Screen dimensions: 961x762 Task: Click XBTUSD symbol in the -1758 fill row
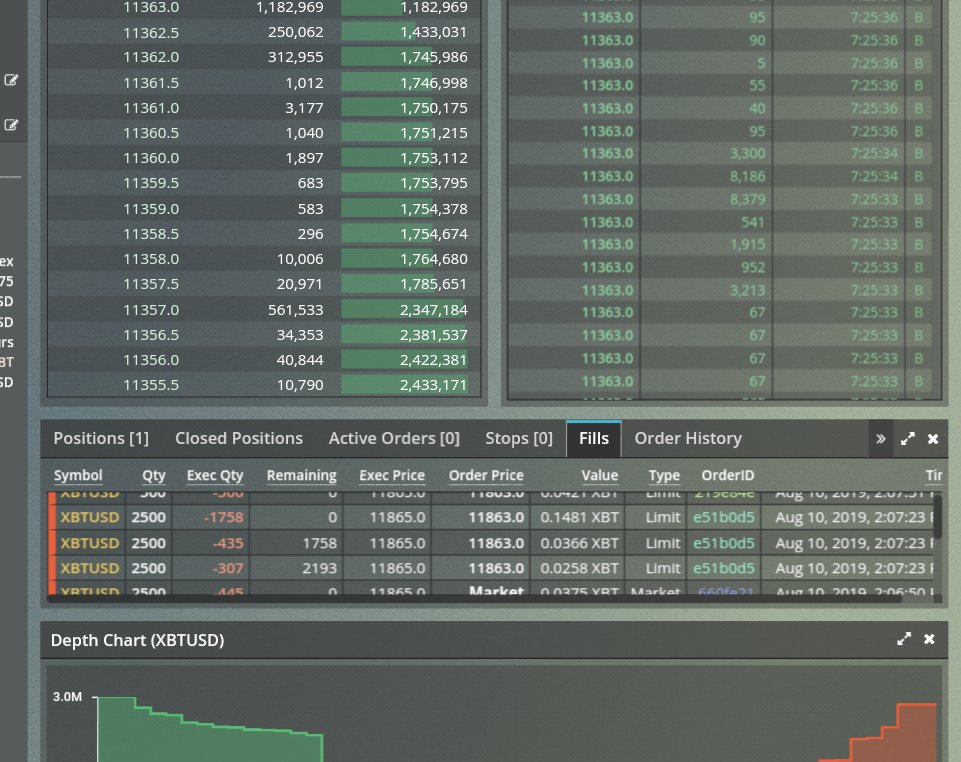(x=89, y=517)
